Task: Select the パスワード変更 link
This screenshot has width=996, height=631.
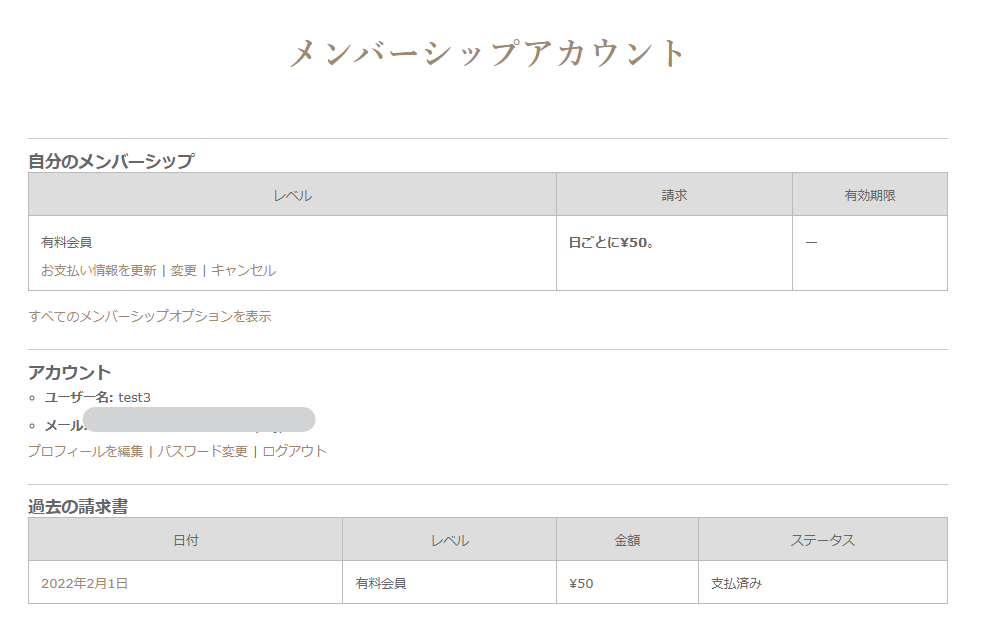Action: [202, 451]
